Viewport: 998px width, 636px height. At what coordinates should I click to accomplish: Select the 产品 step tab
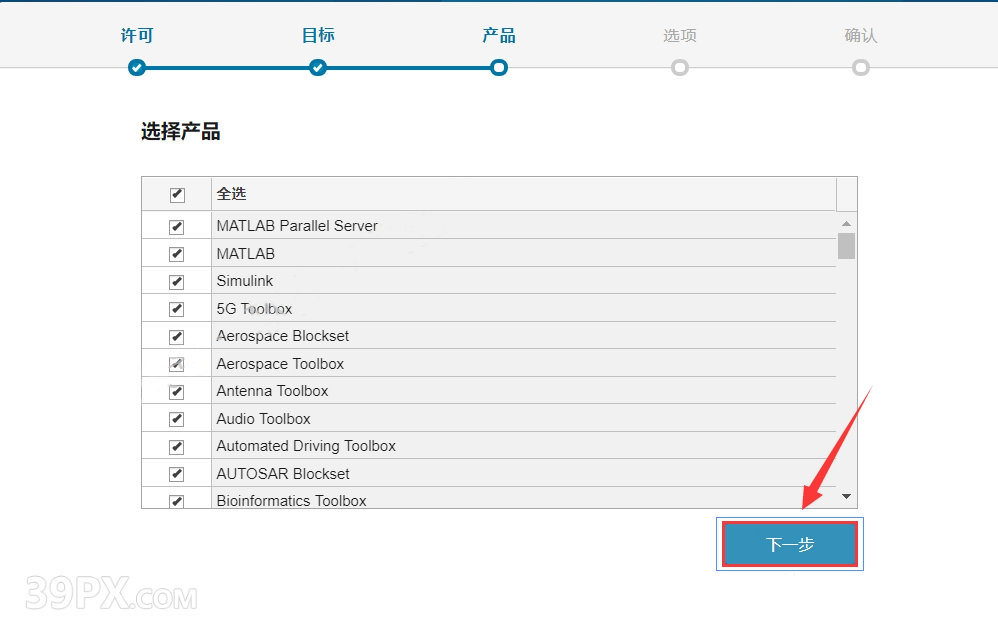click(x=499, y=35)
